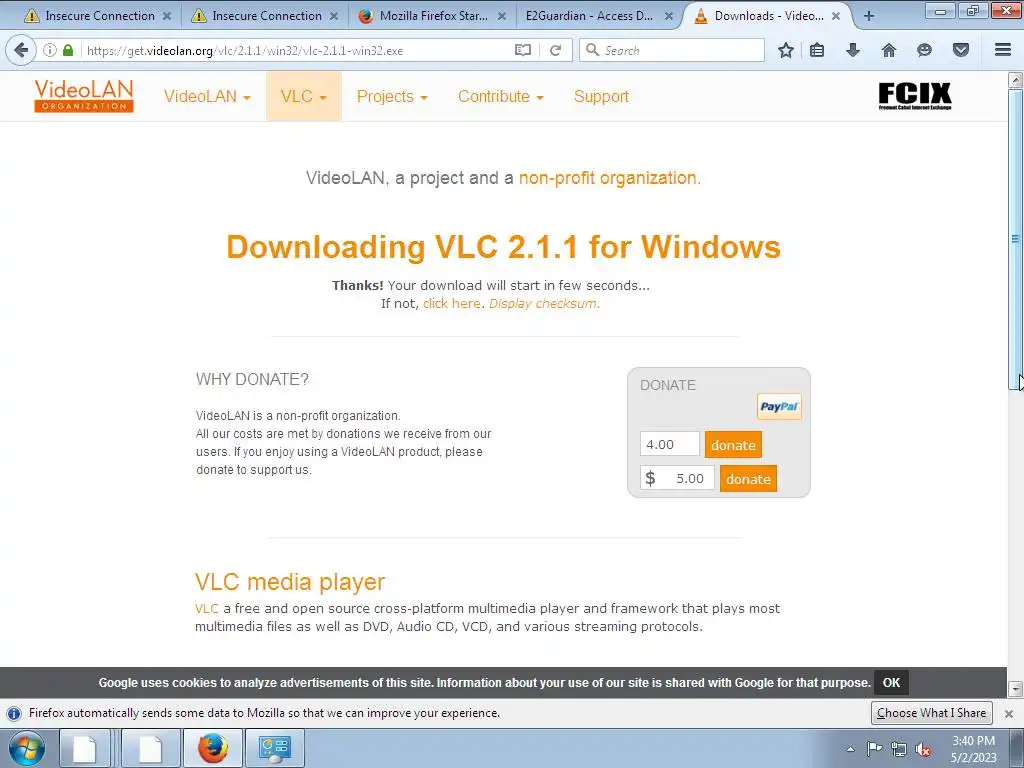This screenshot has height=768, width=1024.
Task: Open the Windows Start orb
Action: click(27, 748)
